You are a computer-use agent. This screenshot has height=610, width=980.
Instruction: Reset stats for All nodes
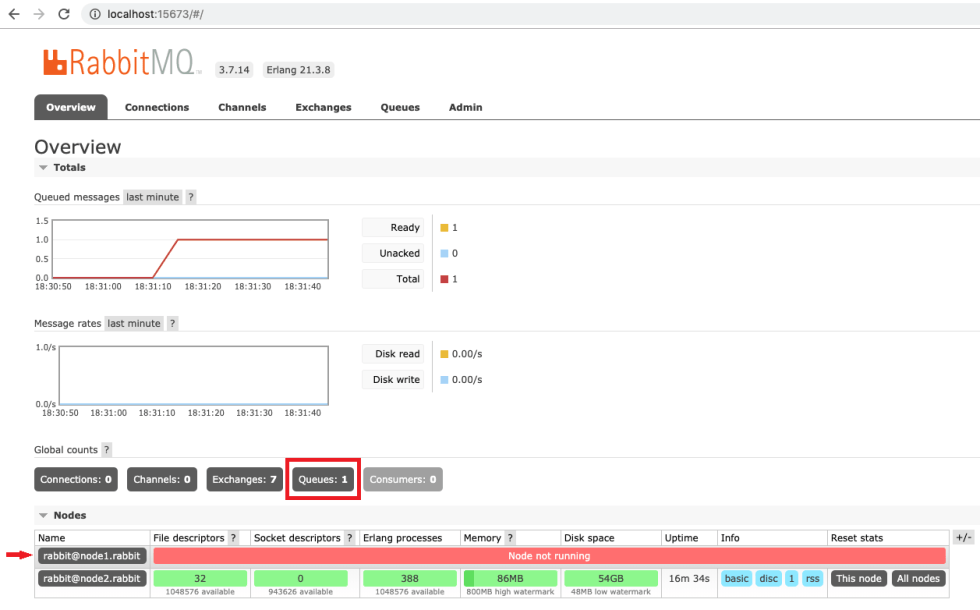click(x=918, y=578)
